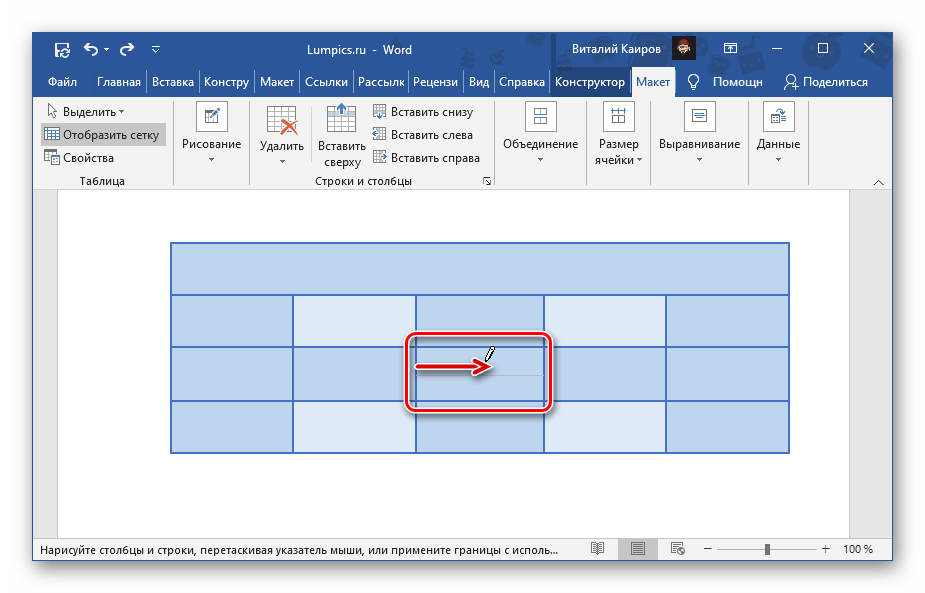Click the Insert Above (Вставить сверху) icon
Screen dimensions: 925x593
341,119
